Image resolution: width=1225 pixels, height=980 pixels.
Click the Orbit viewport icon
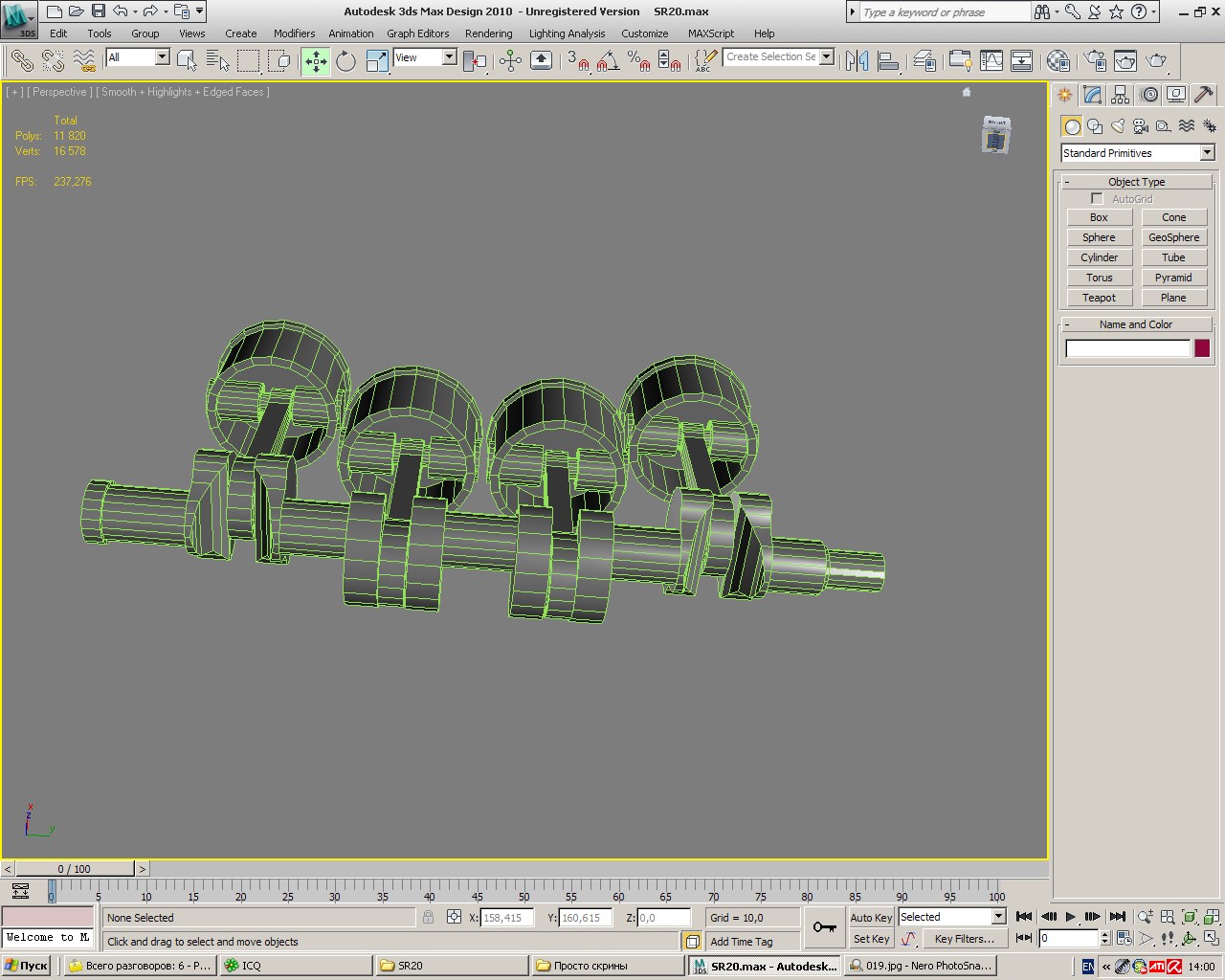coord(1190,938)
